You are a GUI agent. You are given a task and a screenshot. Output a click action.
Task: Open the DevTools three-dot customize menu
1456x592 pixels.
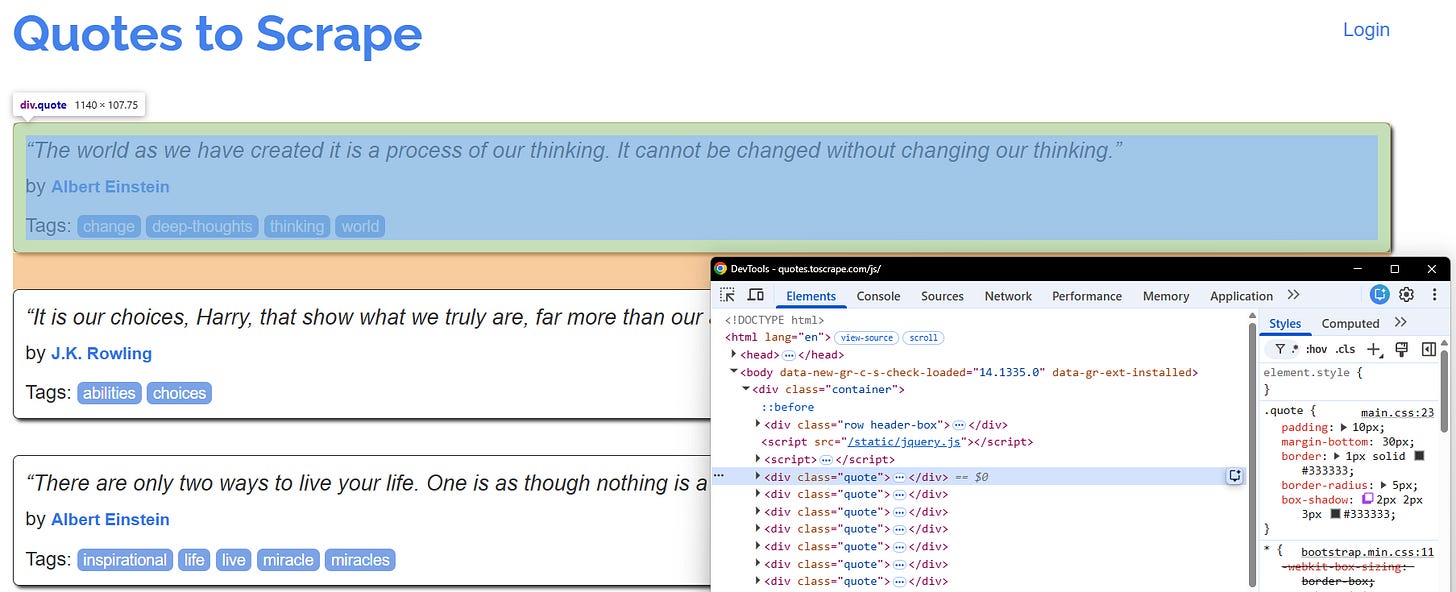pyautogui.click(x=1435, y=295)
